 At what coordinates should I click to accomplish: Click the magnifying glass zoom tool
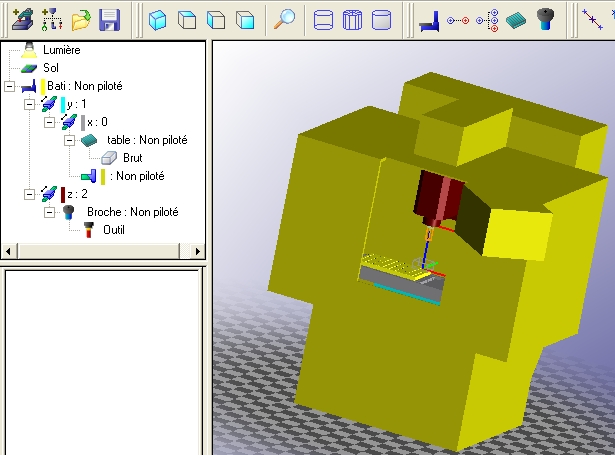point(284,19)
